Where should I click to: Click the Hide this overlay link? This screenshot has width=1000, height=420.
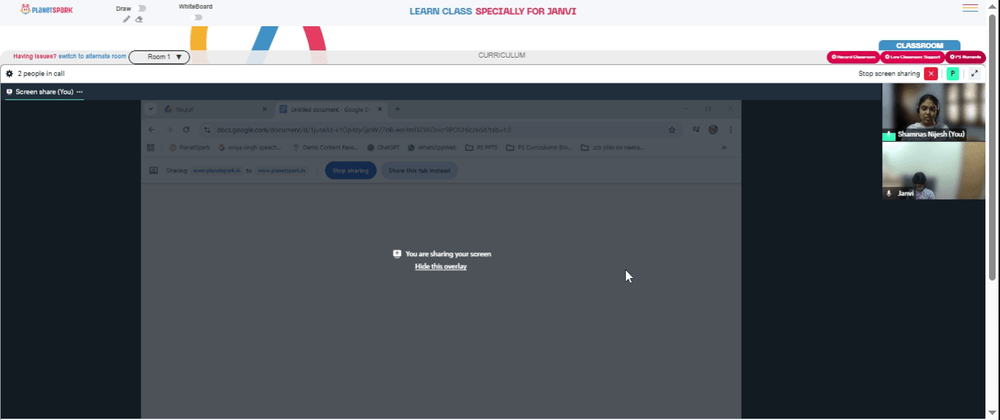pyautogui.click(x=441, y=266)
